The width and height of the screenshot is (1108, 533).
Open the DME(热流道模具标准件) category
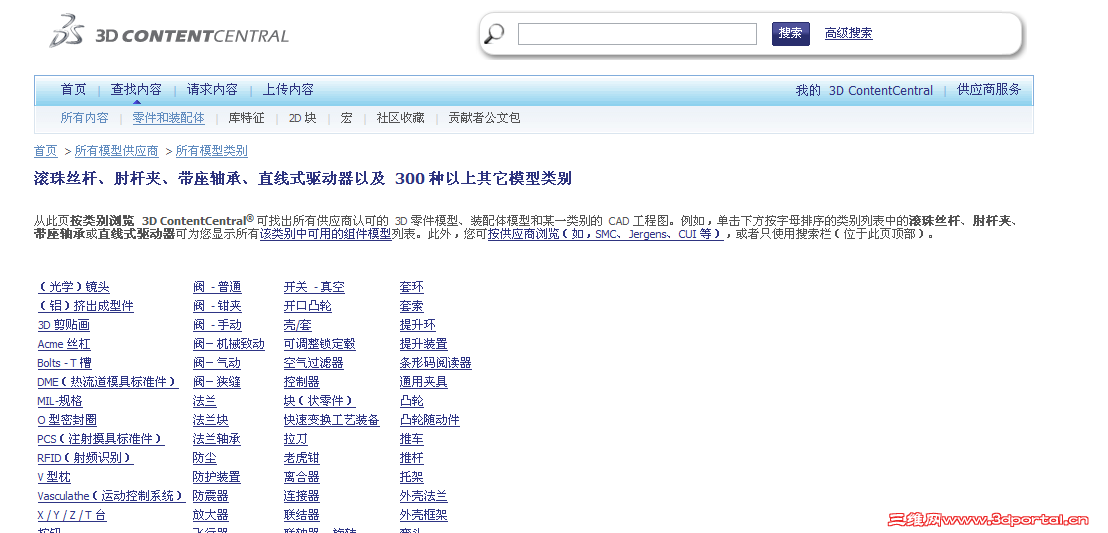[107, 382]
